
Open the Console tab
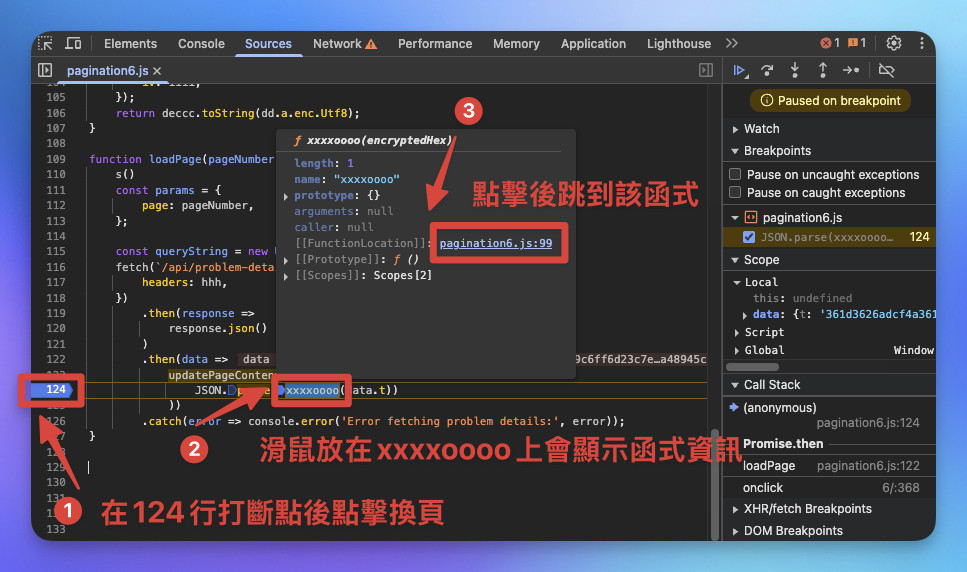tap(201, 44)
